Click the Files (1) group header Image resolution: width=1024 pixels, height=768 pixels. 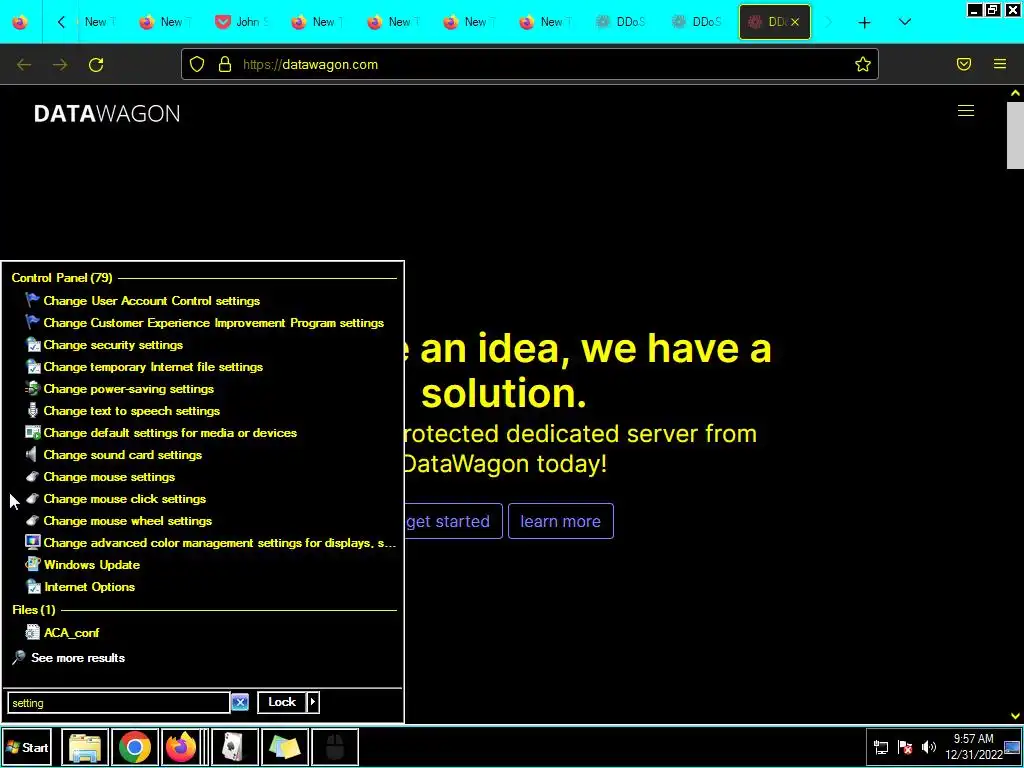(34, 610)
